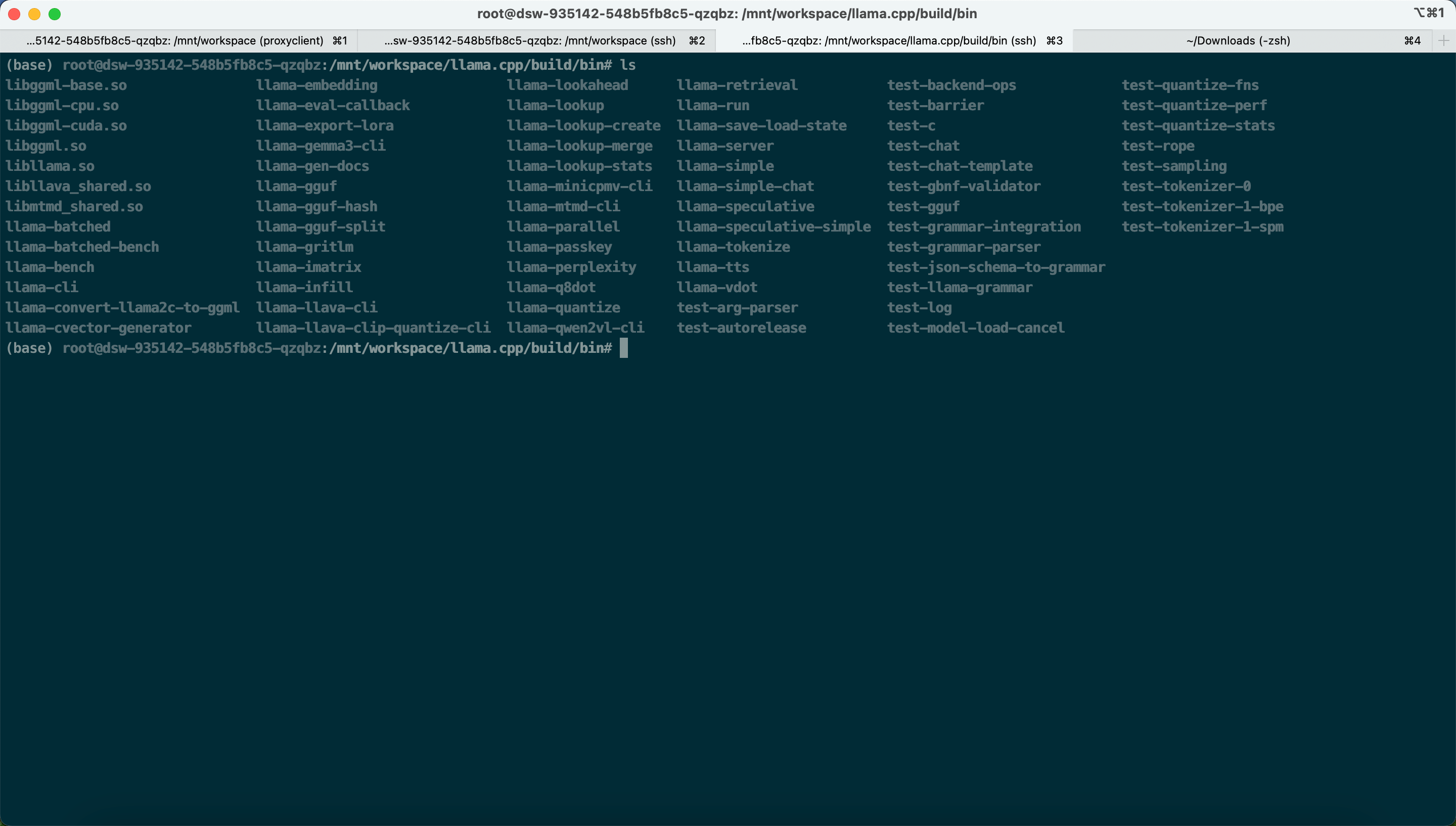Click the test-json-schema-to-grammar entry
The width and height of the screenshot is (1456, 826).
996,267
